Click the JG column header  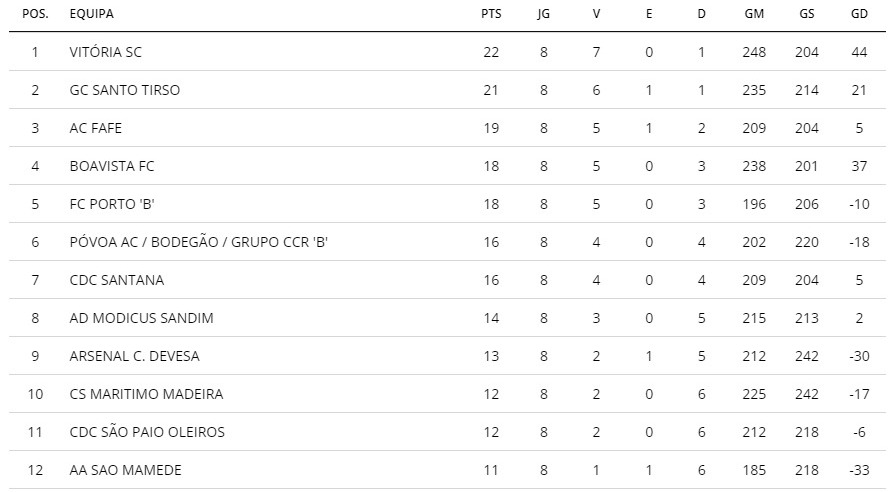(543, 14)
